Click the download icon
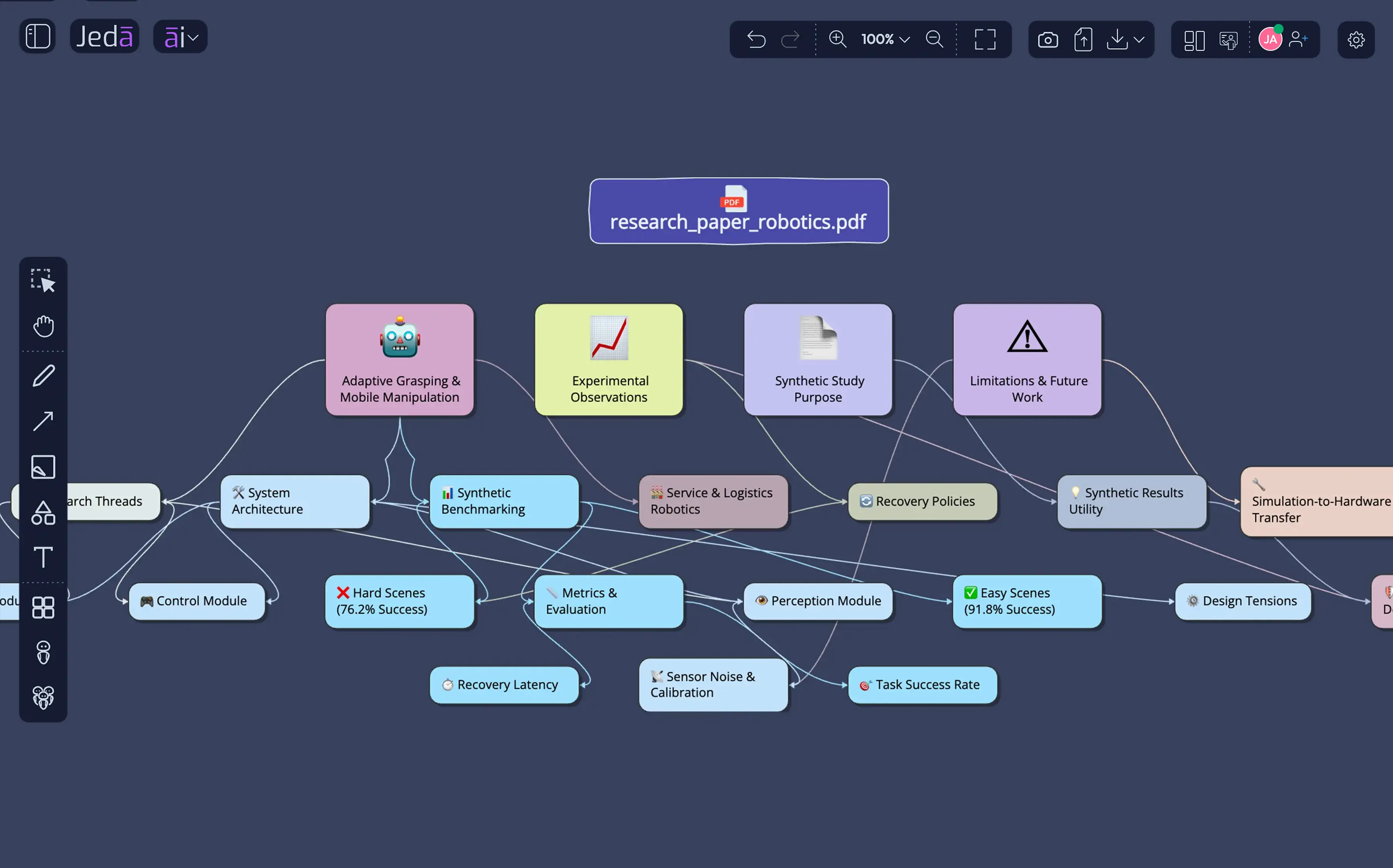Viewport: 1393px width, 868px height. pos(1117,40)
